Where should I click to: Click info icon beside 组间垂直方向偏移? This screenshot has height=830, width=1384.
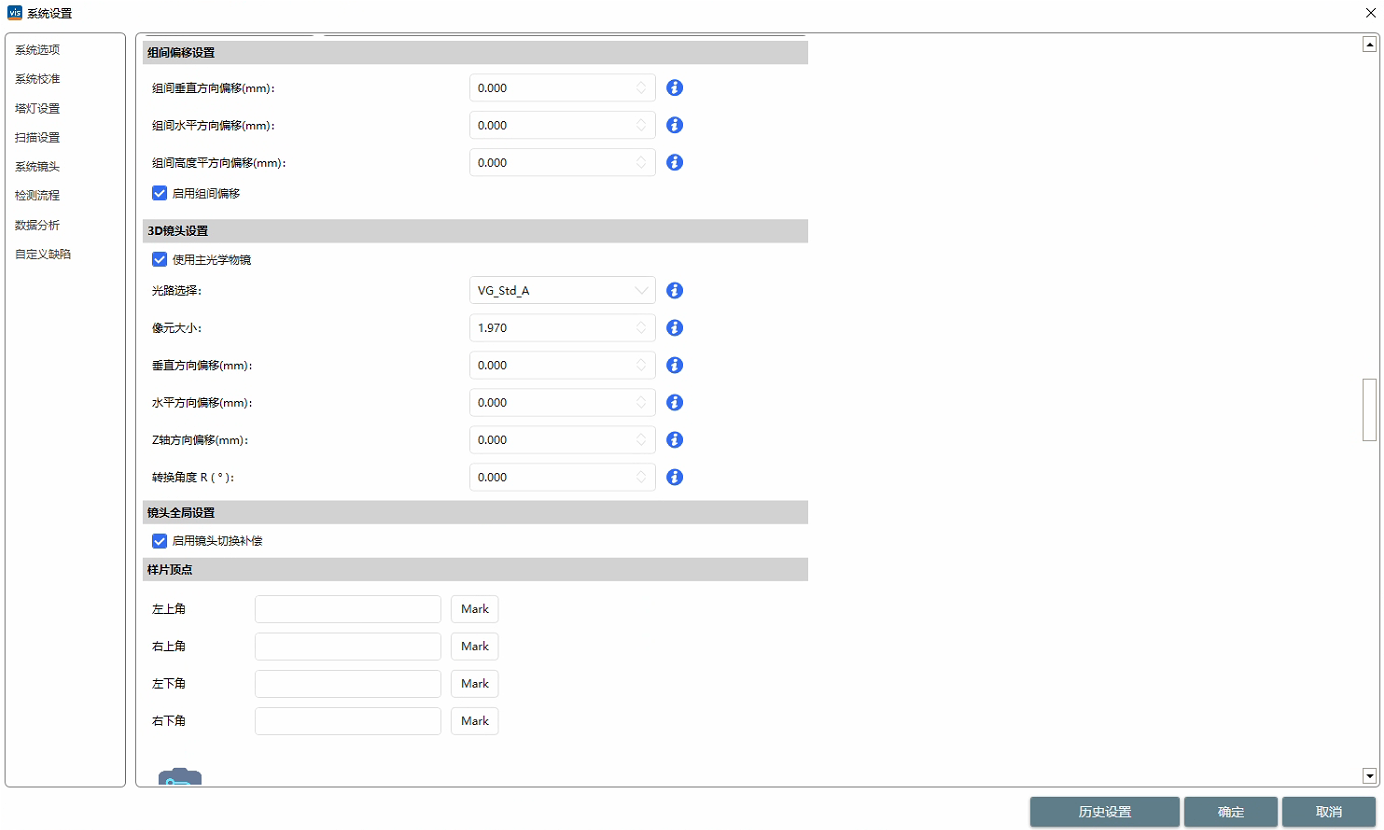click(x=674, y=88)
